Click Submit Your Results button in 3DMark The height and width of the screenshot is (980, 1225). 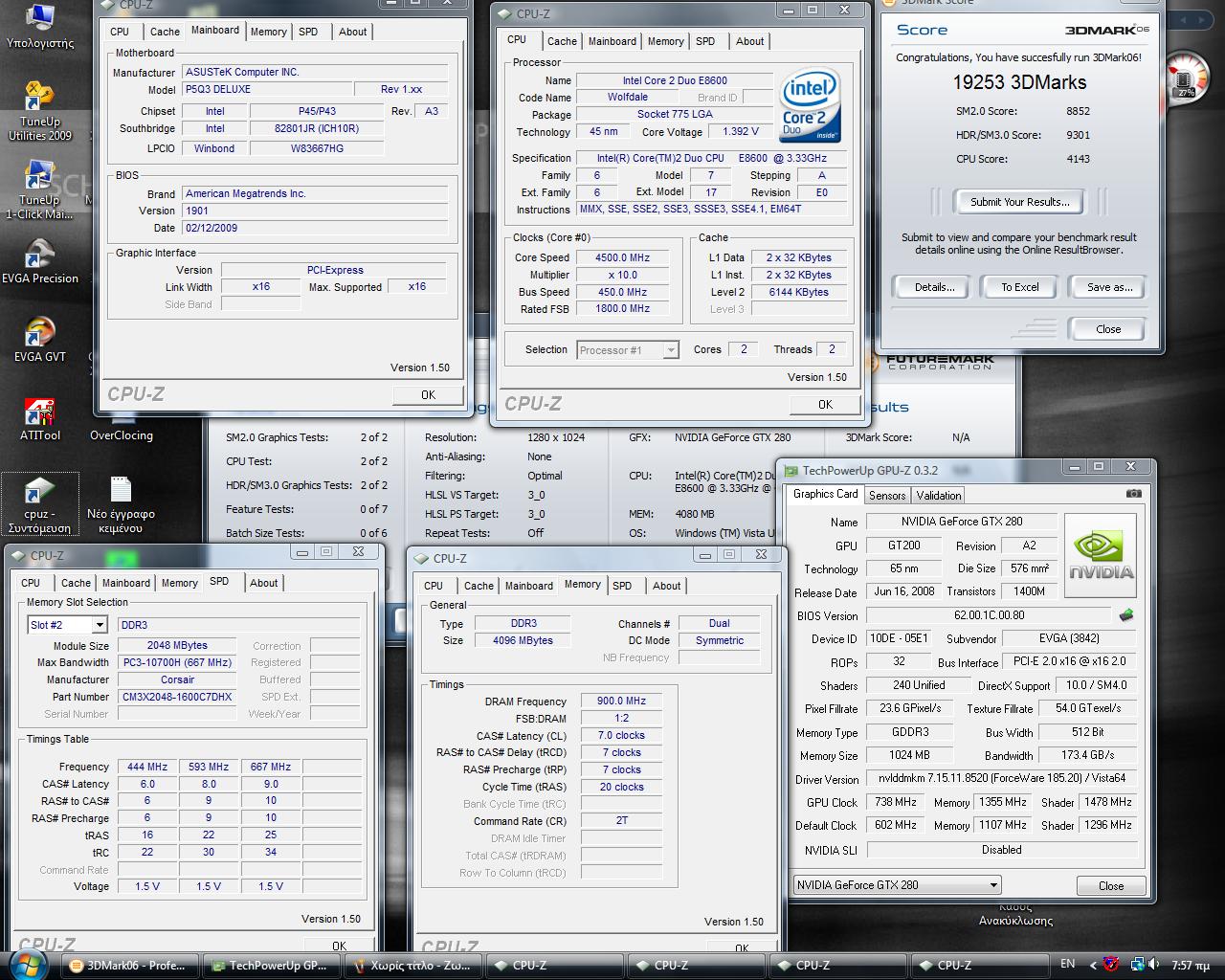pos(1019,202)
